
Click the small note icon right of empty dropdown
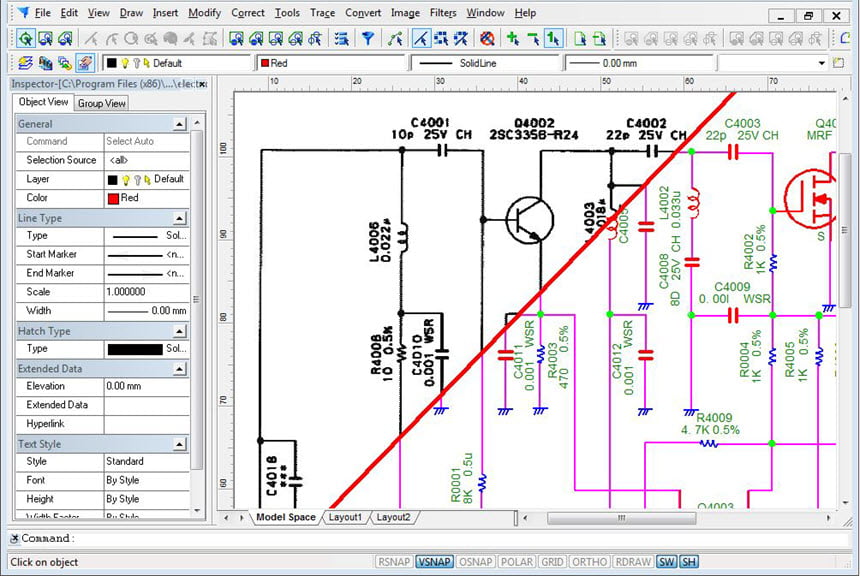click(x=839, y=63)
